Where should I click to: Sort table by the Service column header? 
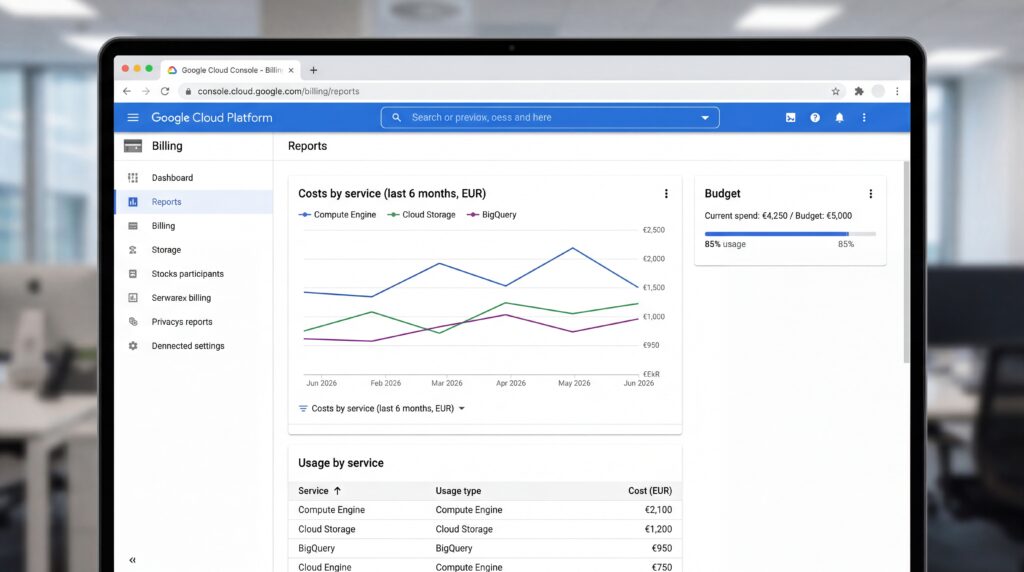pyautogui.click(x=319, y=491)
